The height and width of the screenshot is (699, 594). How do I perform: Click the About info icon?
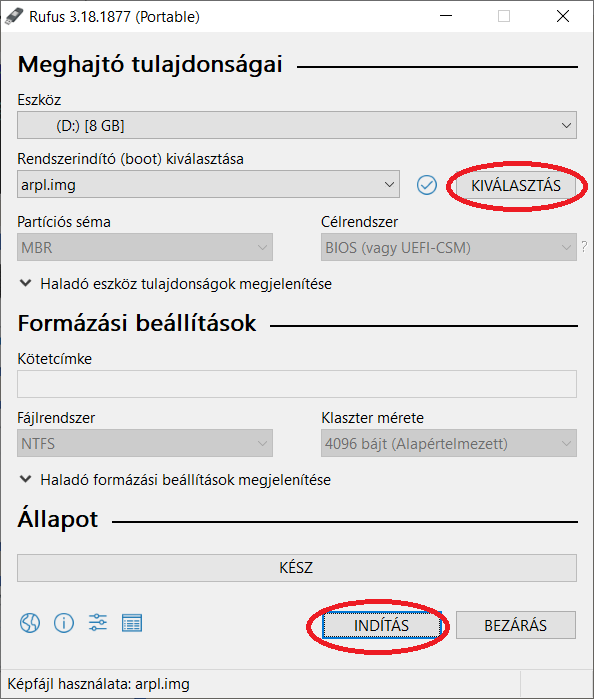pos(64,623)
